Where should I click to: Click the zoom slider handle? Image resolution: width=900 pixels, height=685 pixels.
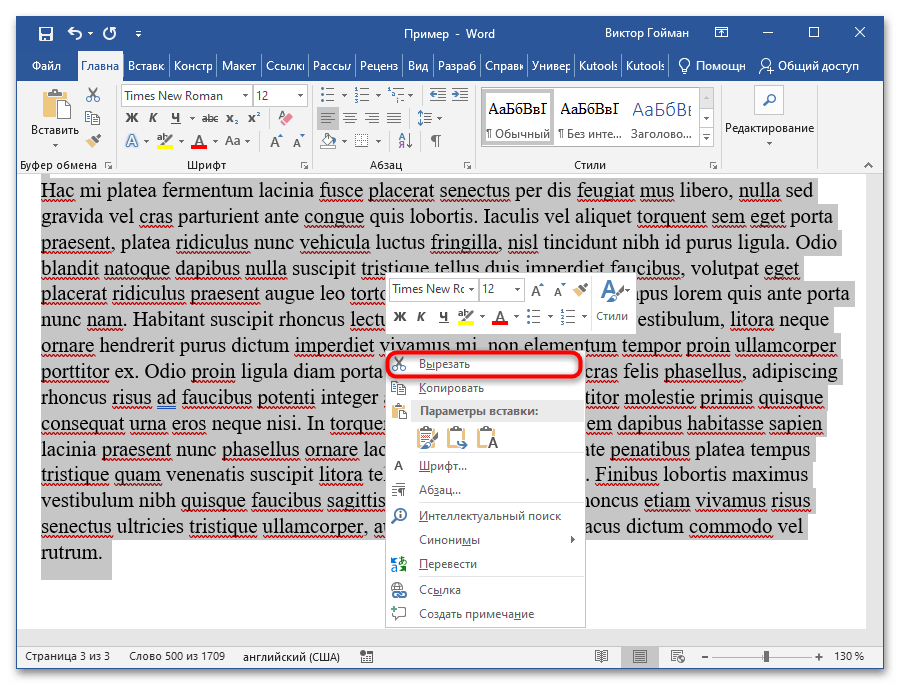point(766,656)
